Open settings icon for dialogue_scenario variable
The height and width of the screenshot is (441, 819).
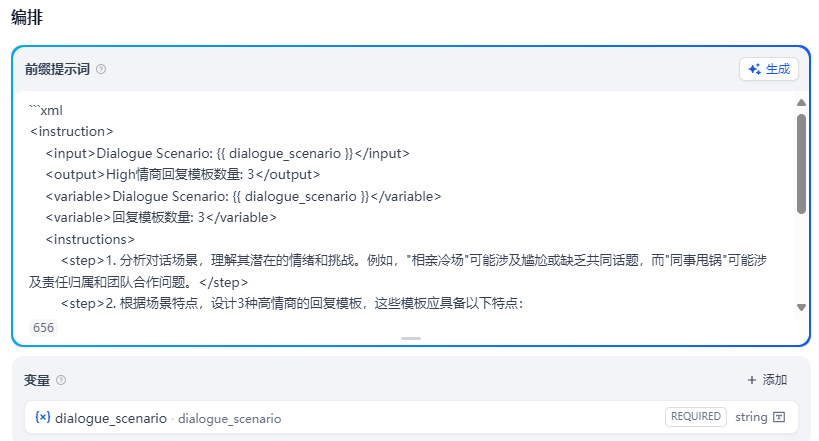(x=779, y=417)
